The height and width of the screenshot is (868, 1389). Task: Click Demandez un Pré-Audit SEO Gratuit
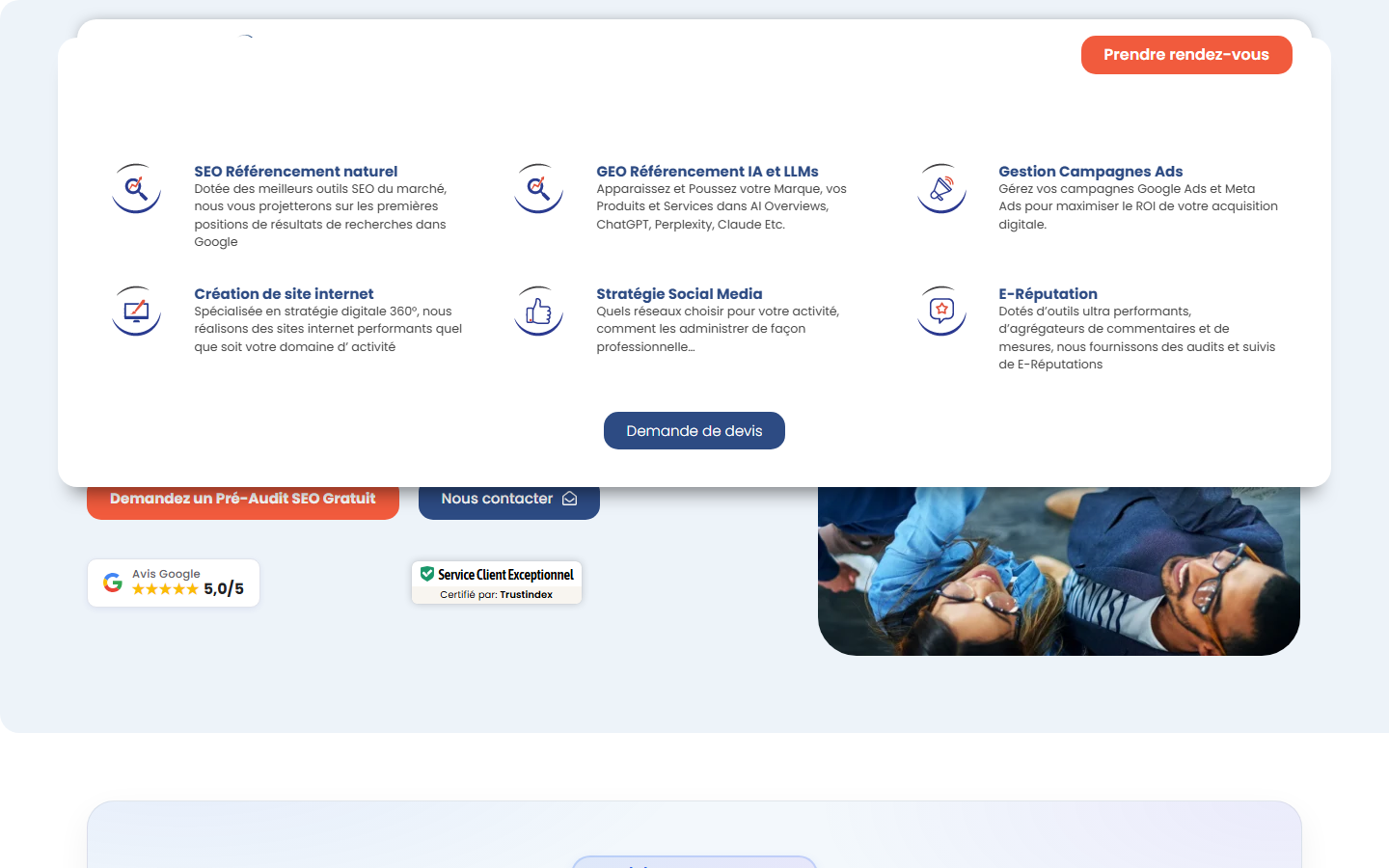[243, 500]
